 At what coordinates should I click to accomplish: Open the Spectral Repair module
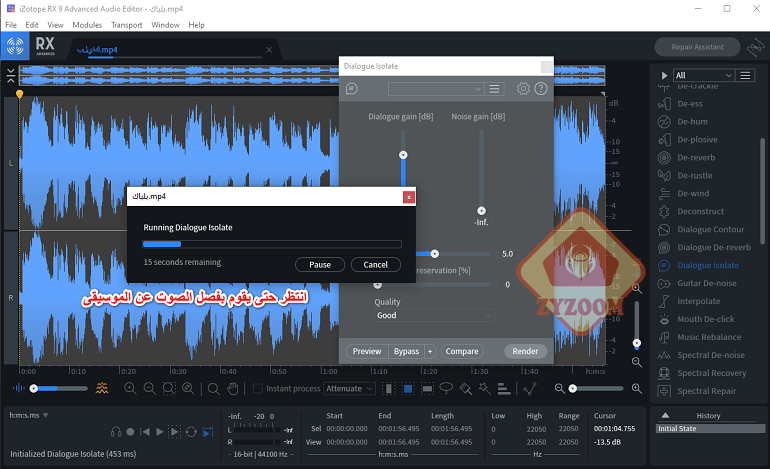tap(707, 391)
